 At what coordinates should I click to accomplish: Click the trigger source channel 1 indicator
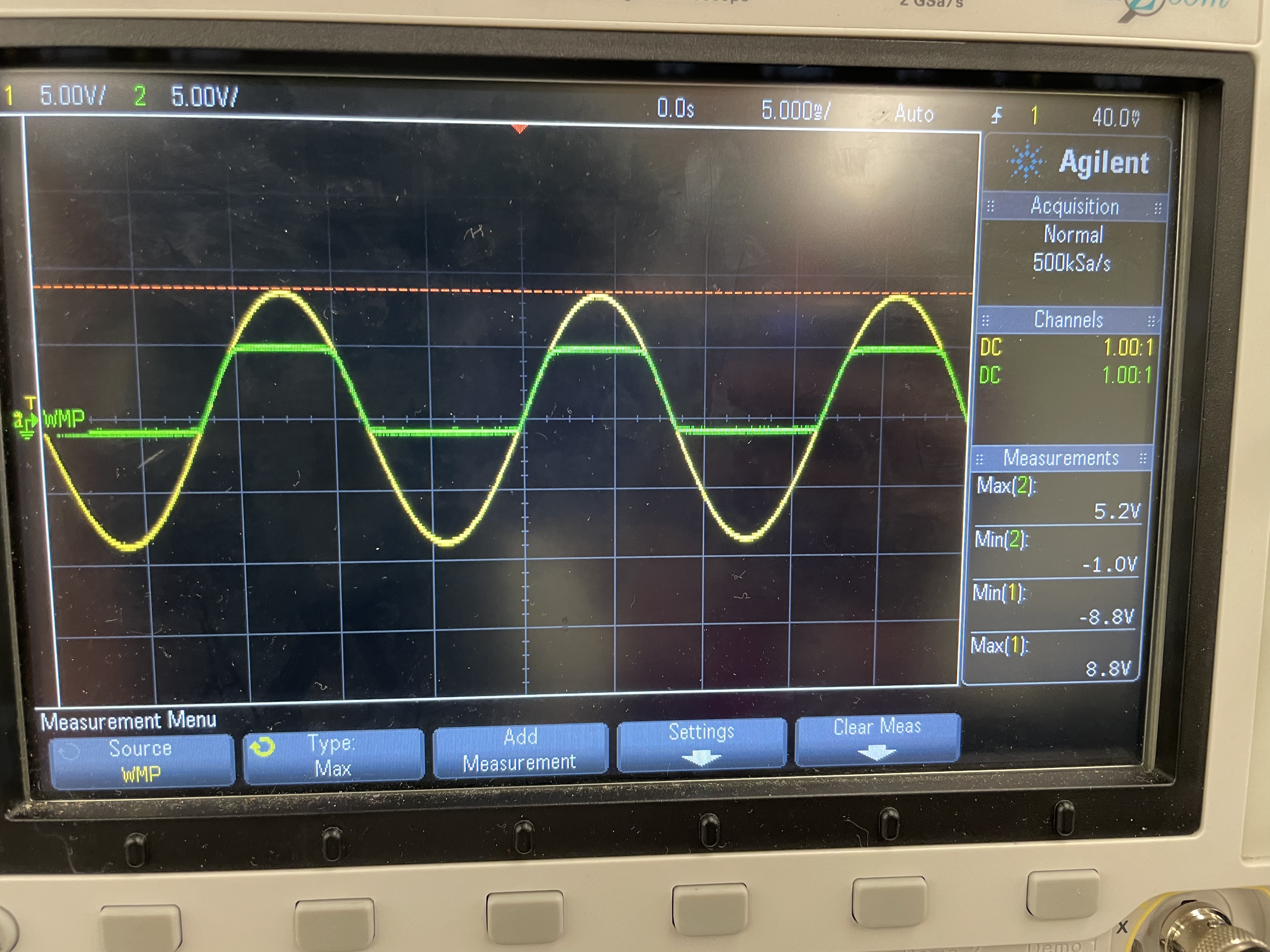point(1035,116)
